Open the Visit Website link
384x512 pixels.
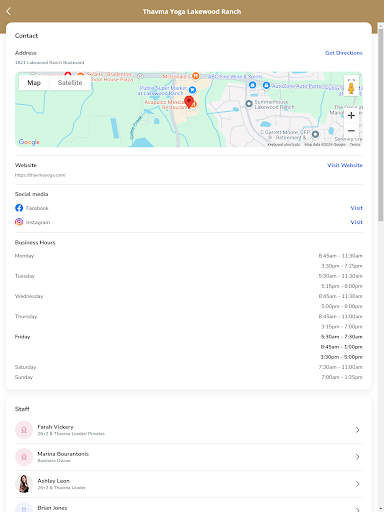coord(345,165)
